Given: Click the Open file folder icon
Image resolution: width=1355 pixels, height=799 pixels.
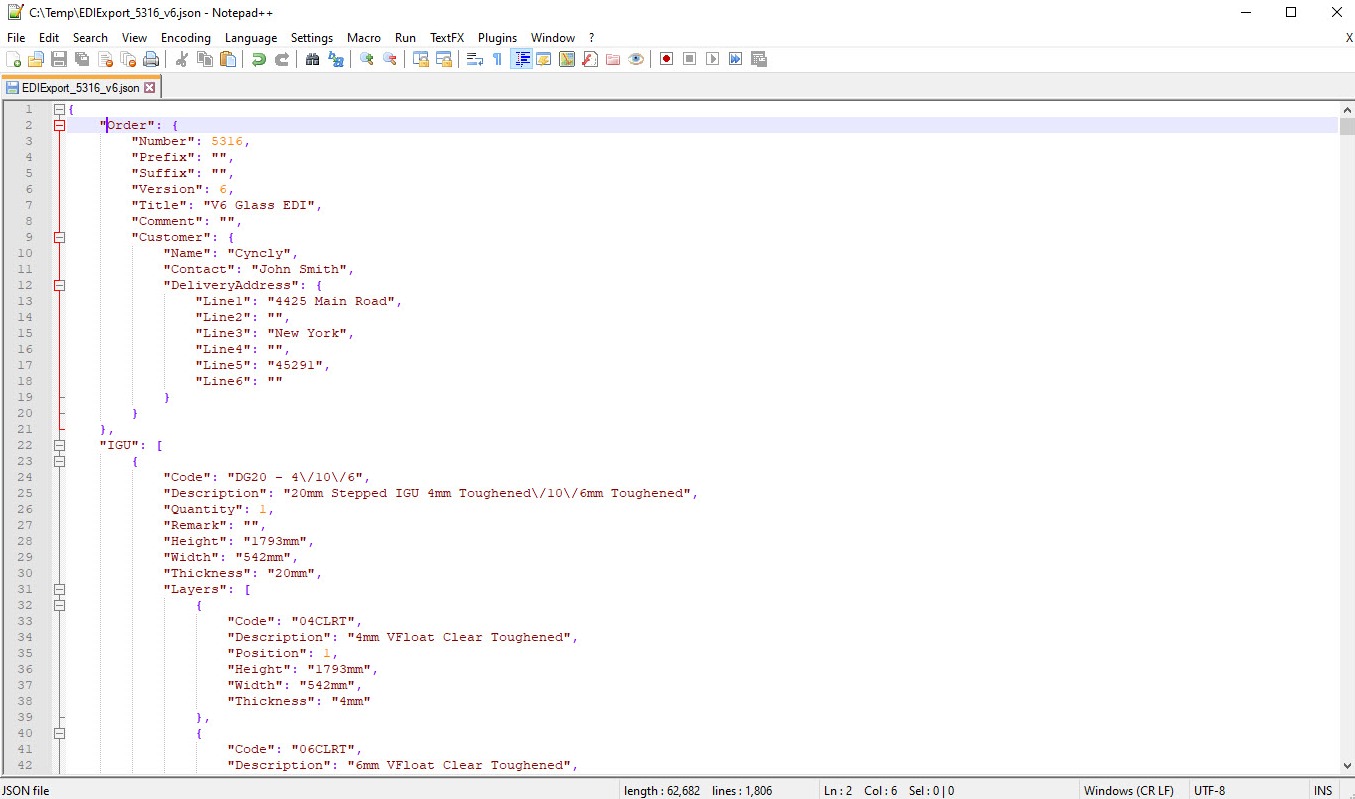Looking at the screenshot, I should [36, 60].
